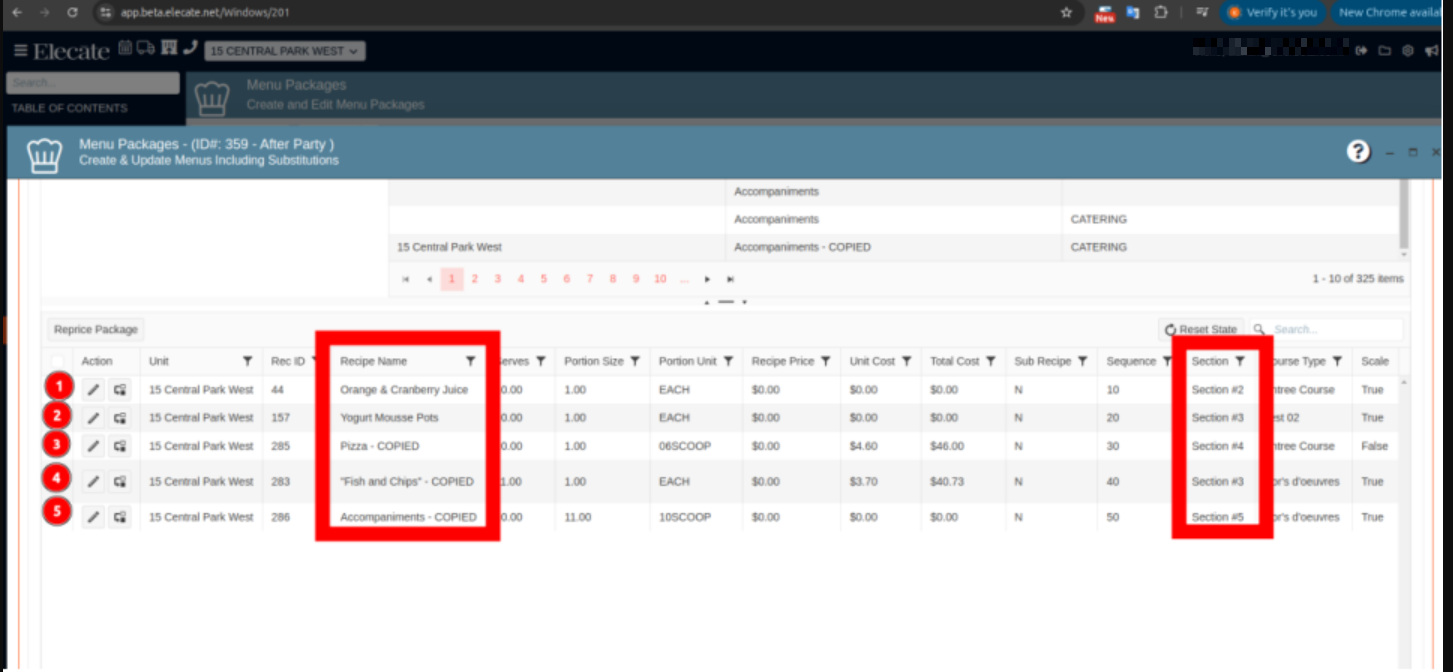Image resolution: width=1453 pixels, height=672 pixels.
Task: Click the Reset State button
Action: [x=1201, y=329]
